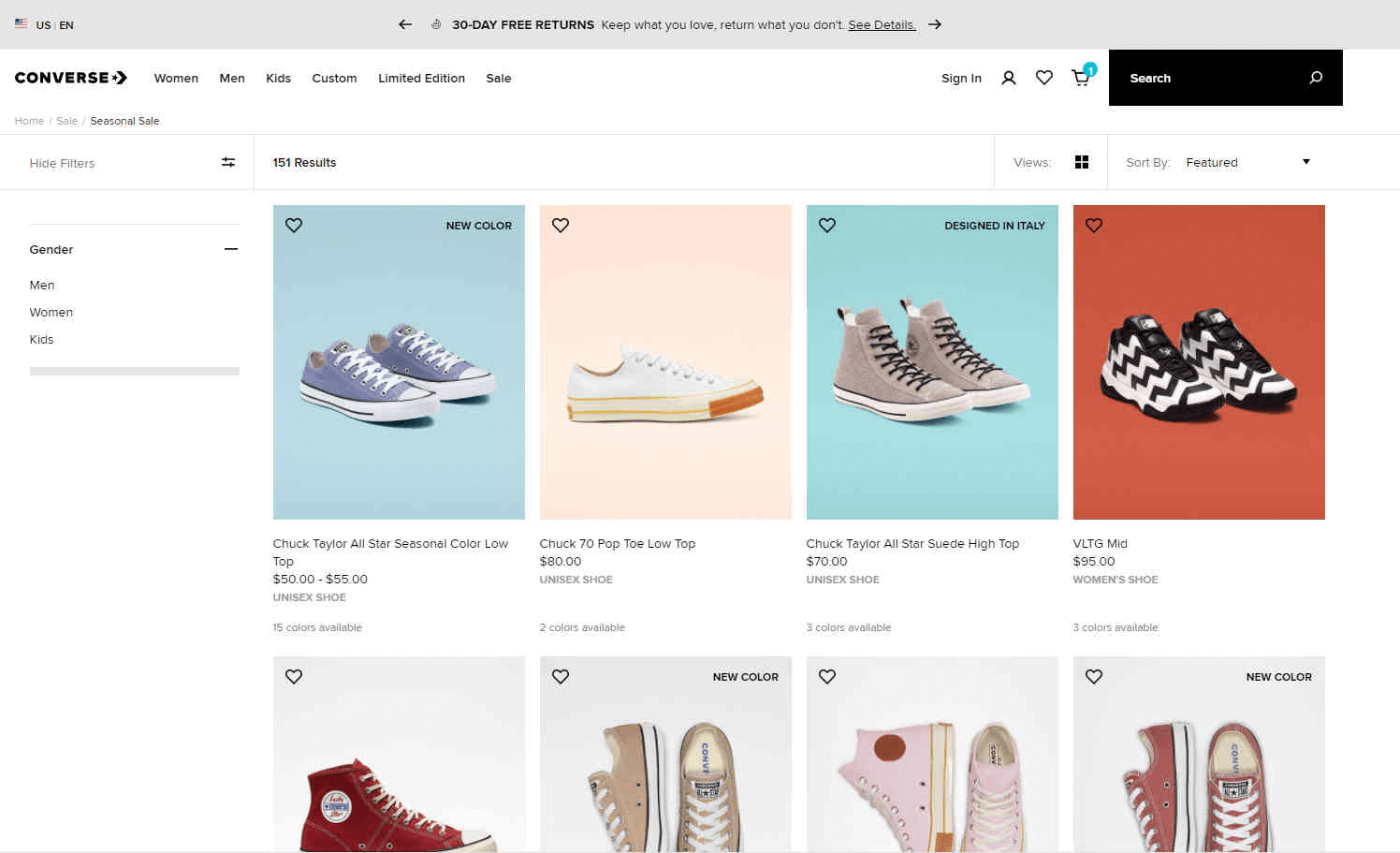Click the 'Seasonal Sale' breadcrumb text

(x=124, y=121)
